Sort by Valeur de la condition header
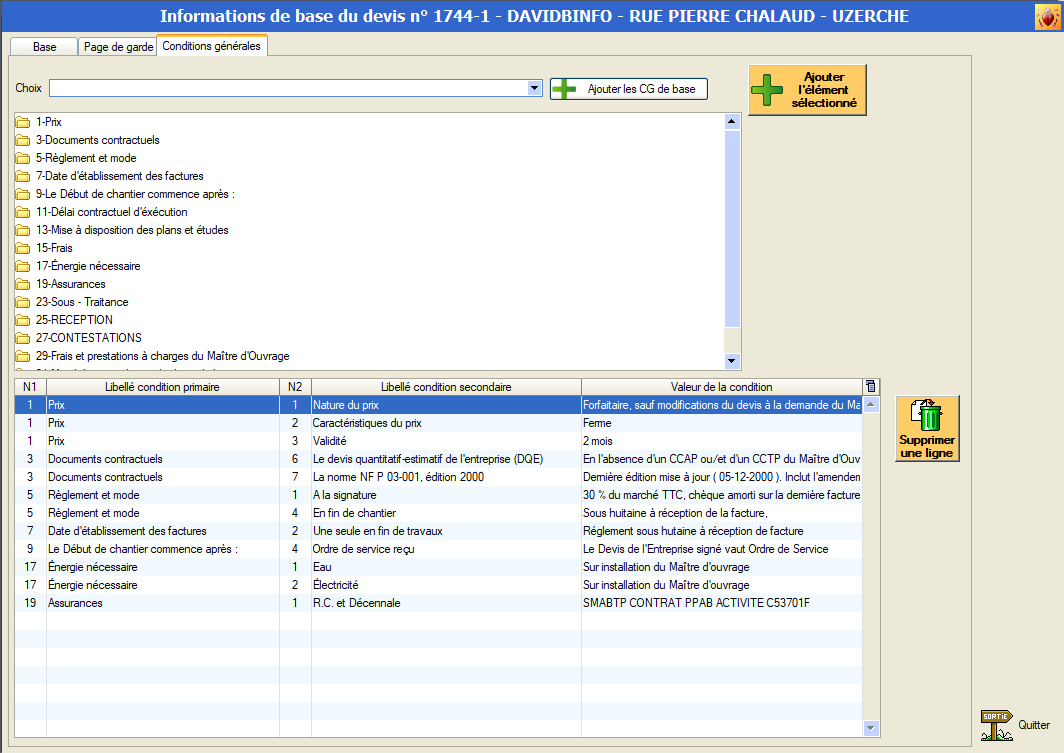Screen dimensions: 1064x753 click(x=720, y=387)
